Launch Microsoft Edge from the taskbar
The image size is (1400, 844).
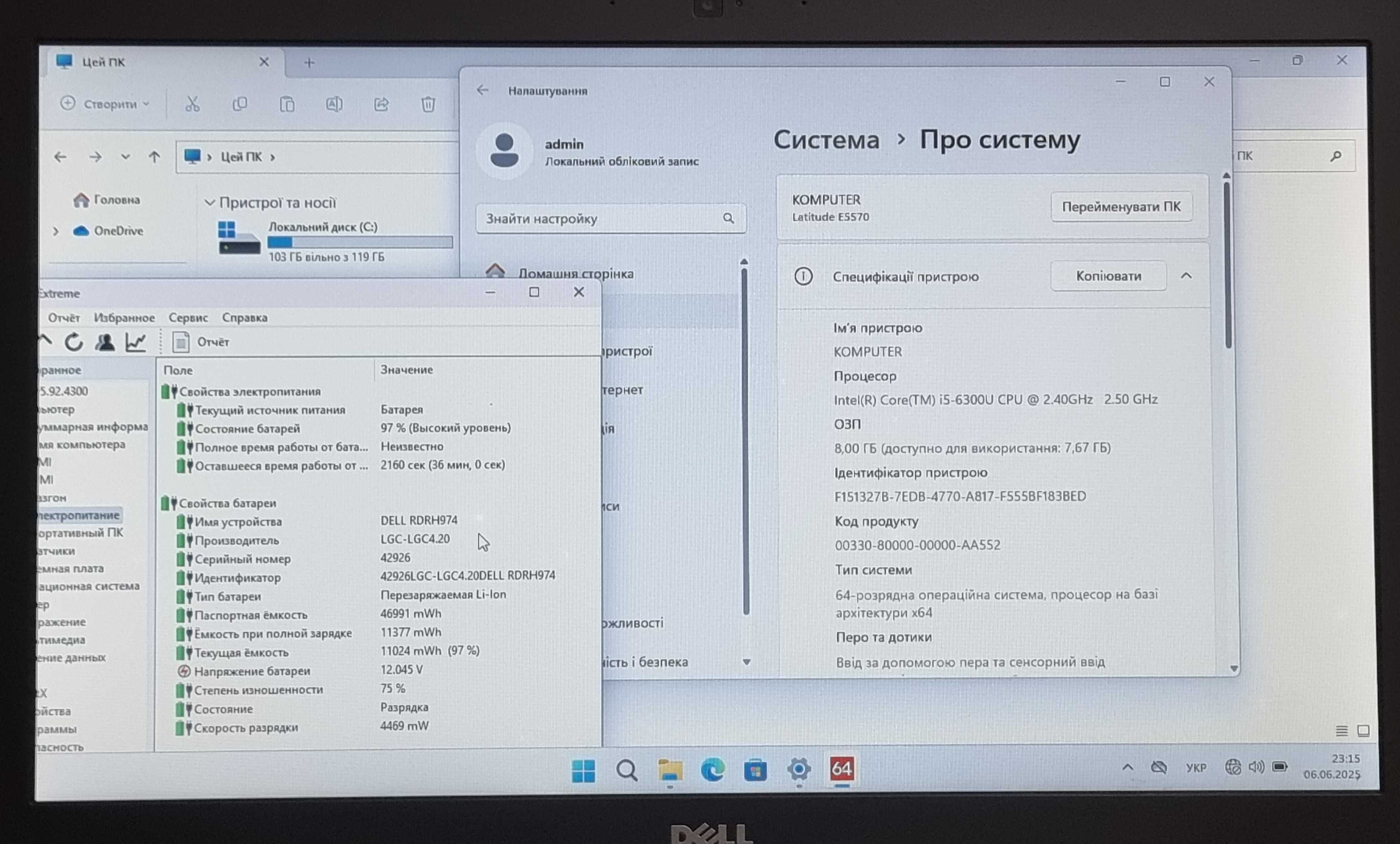pyautogui.click(x=713, y=770)
